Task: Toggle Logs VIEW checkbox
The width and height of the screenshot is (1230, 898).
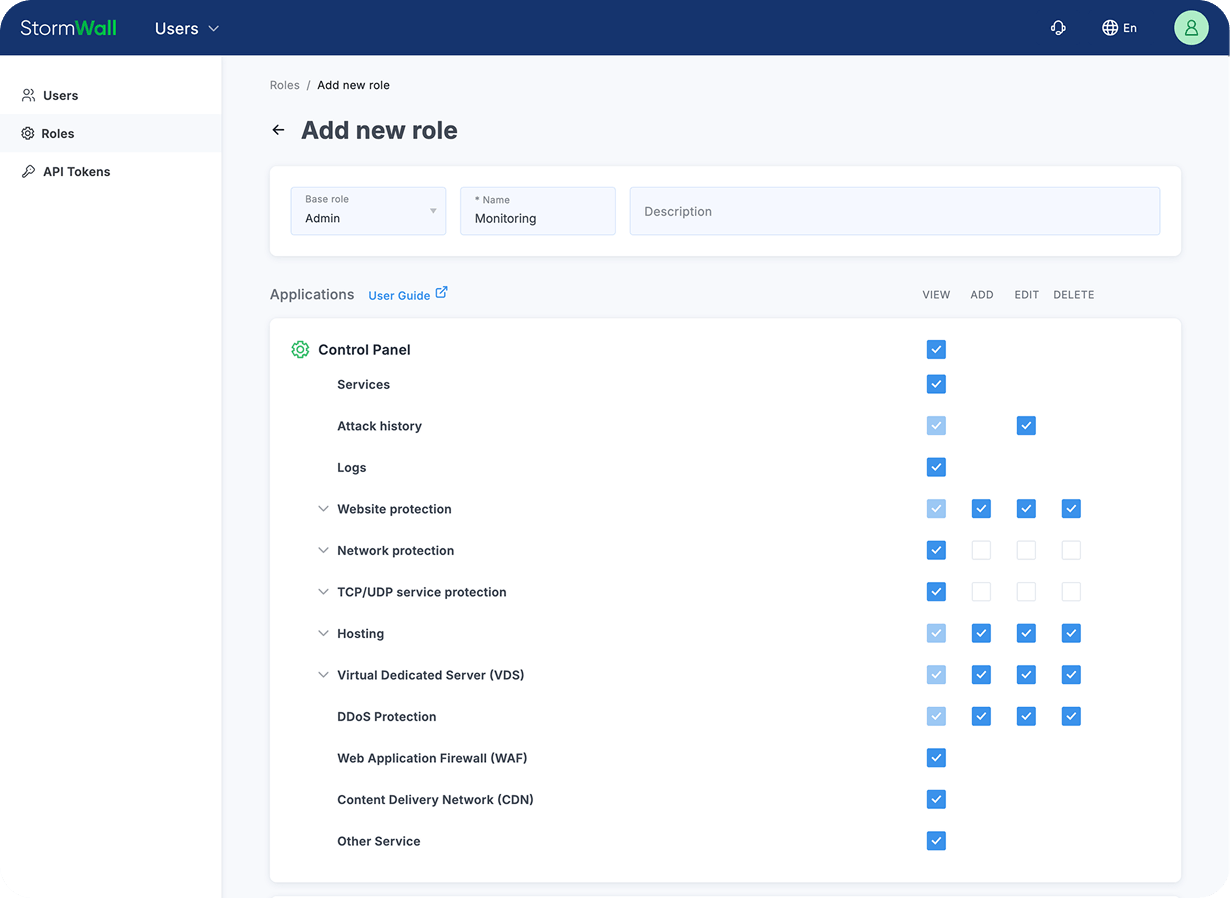Action: point(936,467)
